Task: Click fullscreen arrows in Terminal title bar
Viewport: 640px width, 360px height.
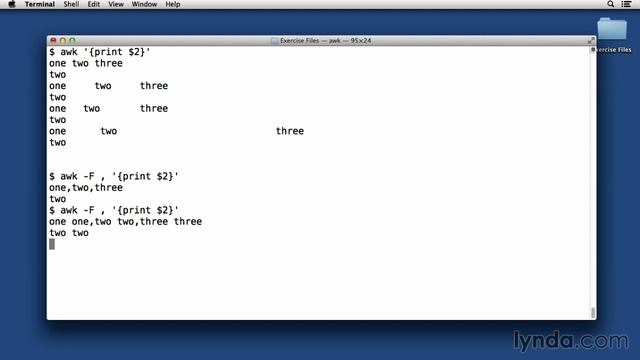Action: coord(591,40)
